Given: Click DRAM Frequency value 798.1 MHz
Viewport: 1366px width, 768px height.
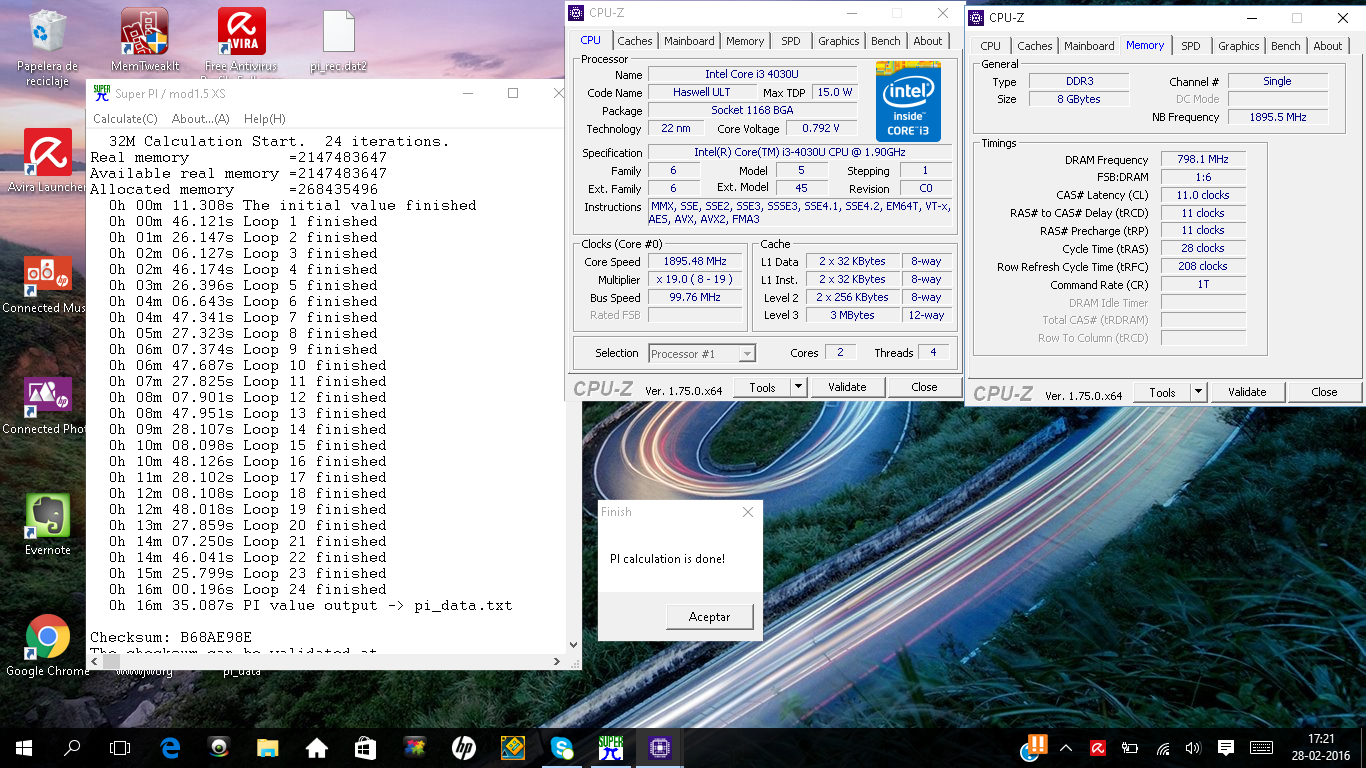Looking at the screenshot, I should pos(1203,159).
